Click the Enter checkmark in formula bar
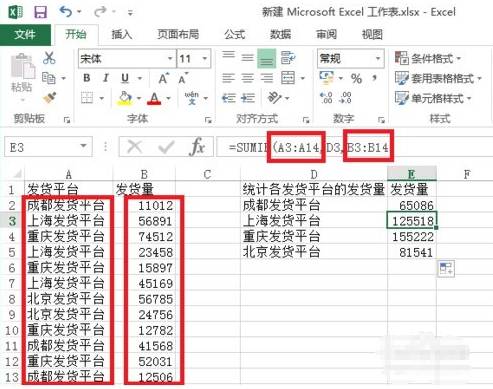The image size is (493, 389). 166,147
